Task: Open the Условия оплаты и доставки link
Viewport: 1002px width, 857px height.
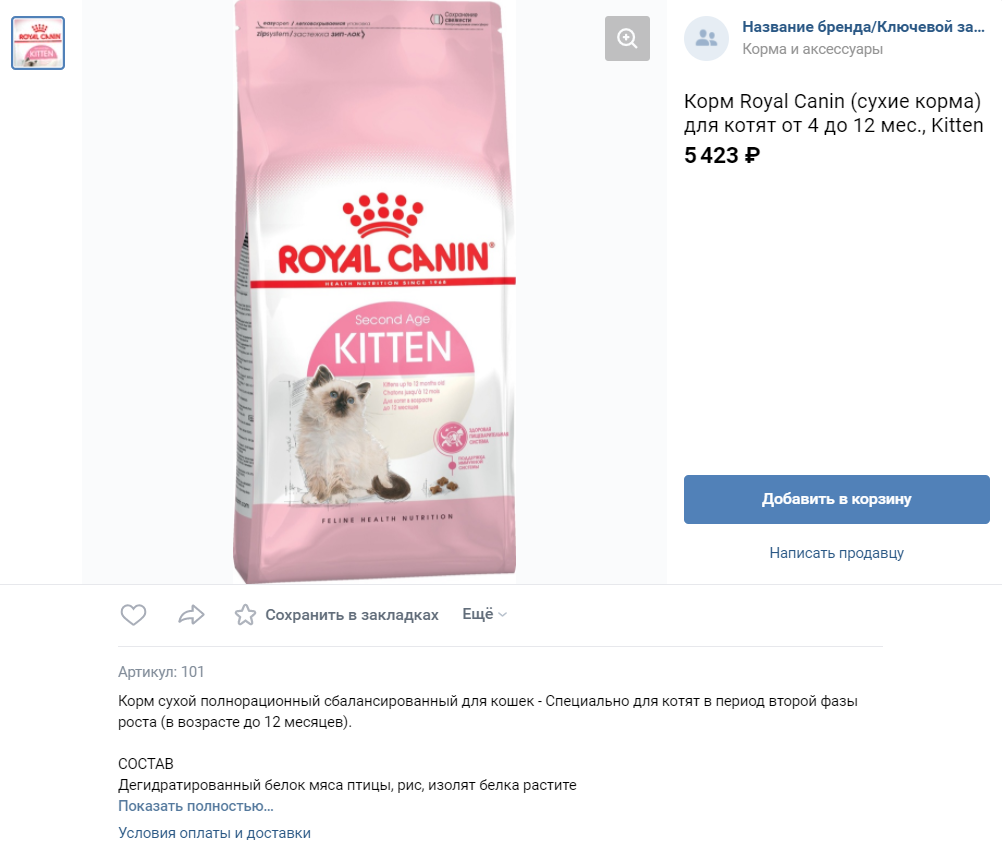Action: coord(214,833)
